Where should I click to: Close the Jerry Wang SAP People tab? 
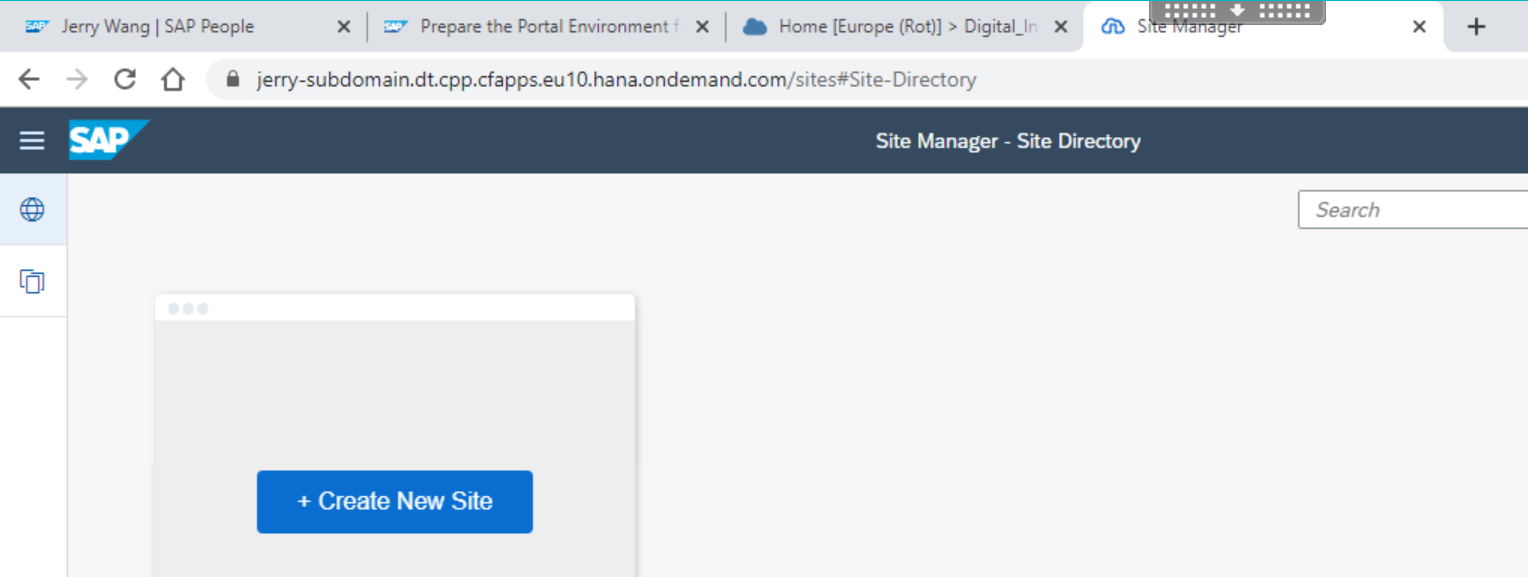pos(344,27)
